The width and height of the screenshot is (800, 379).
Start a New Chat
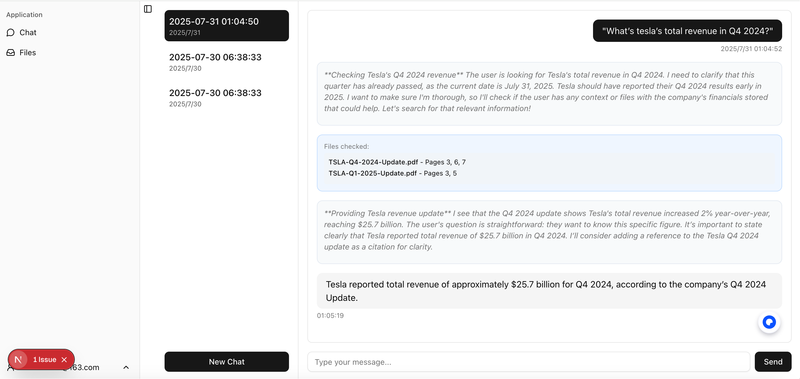tap(227, 362)
